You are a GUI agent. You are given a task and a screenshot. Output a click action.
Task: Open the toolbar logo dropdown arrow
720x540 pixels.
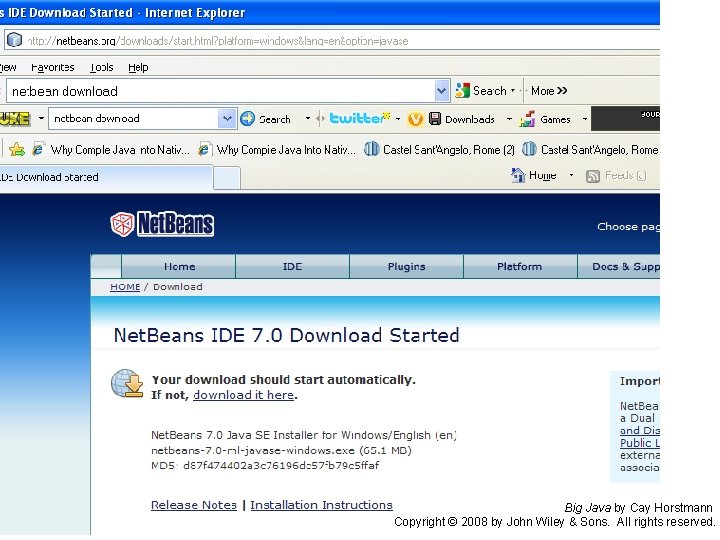(x=41, y=118)
